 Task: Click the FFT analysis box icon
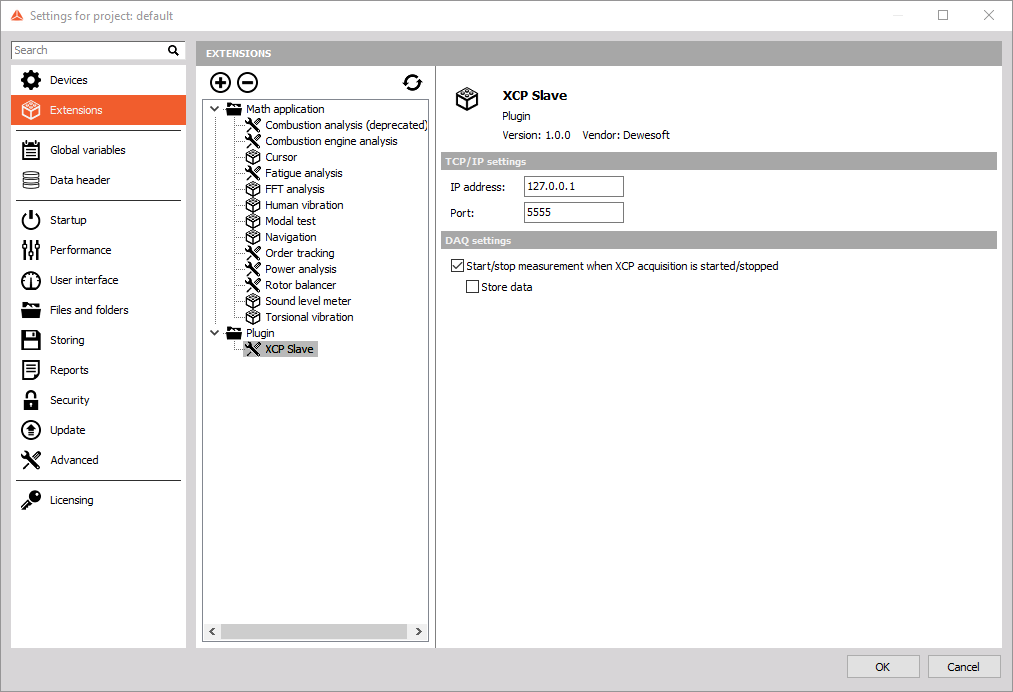tap(253, 189)
